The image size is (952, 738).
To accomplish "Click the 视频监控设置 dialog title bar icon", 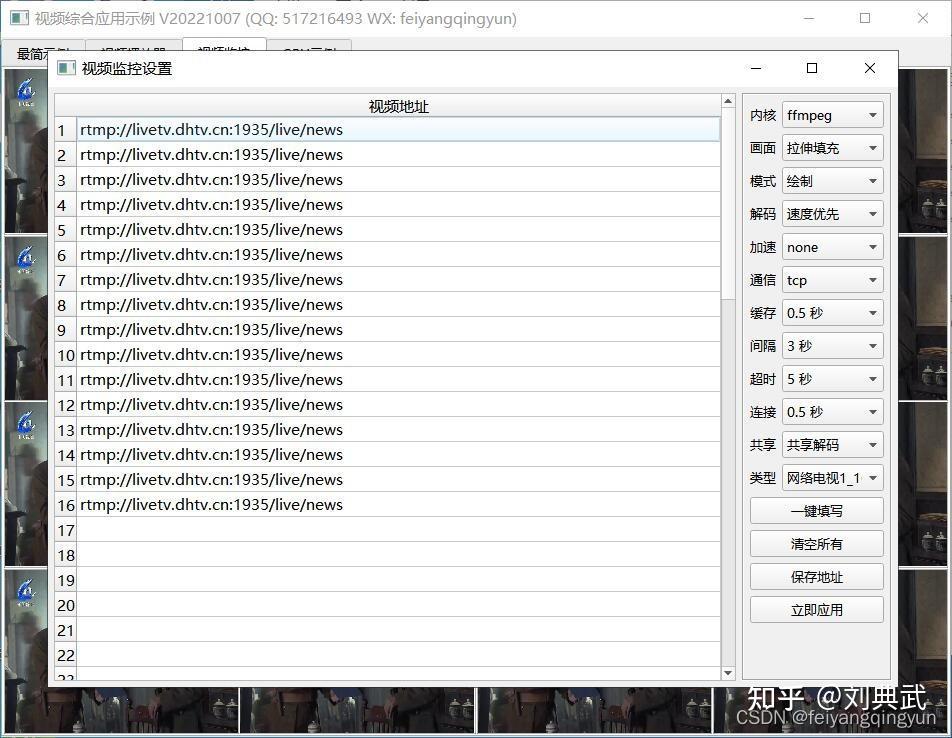I will pos(66,67).
